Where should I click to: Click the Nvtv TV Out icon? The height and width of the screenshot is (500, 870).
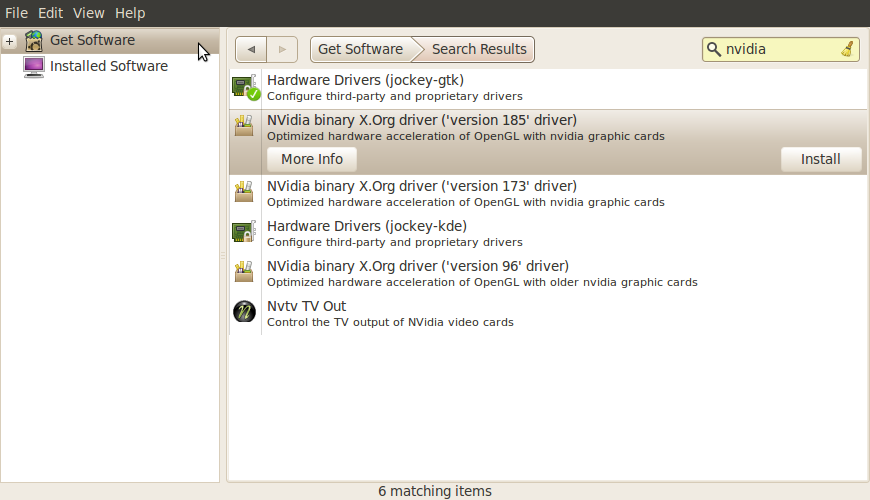[244, 313]
